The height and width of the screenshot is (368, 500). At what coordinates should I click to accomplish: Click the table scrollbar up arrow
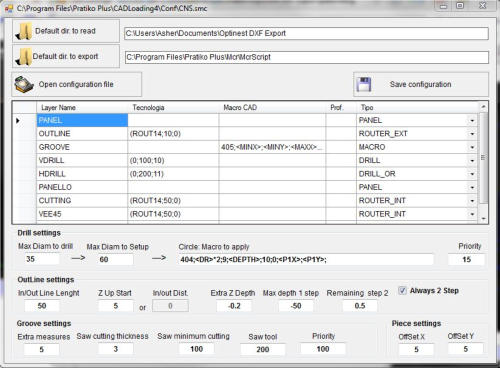(x=483, y=107)
